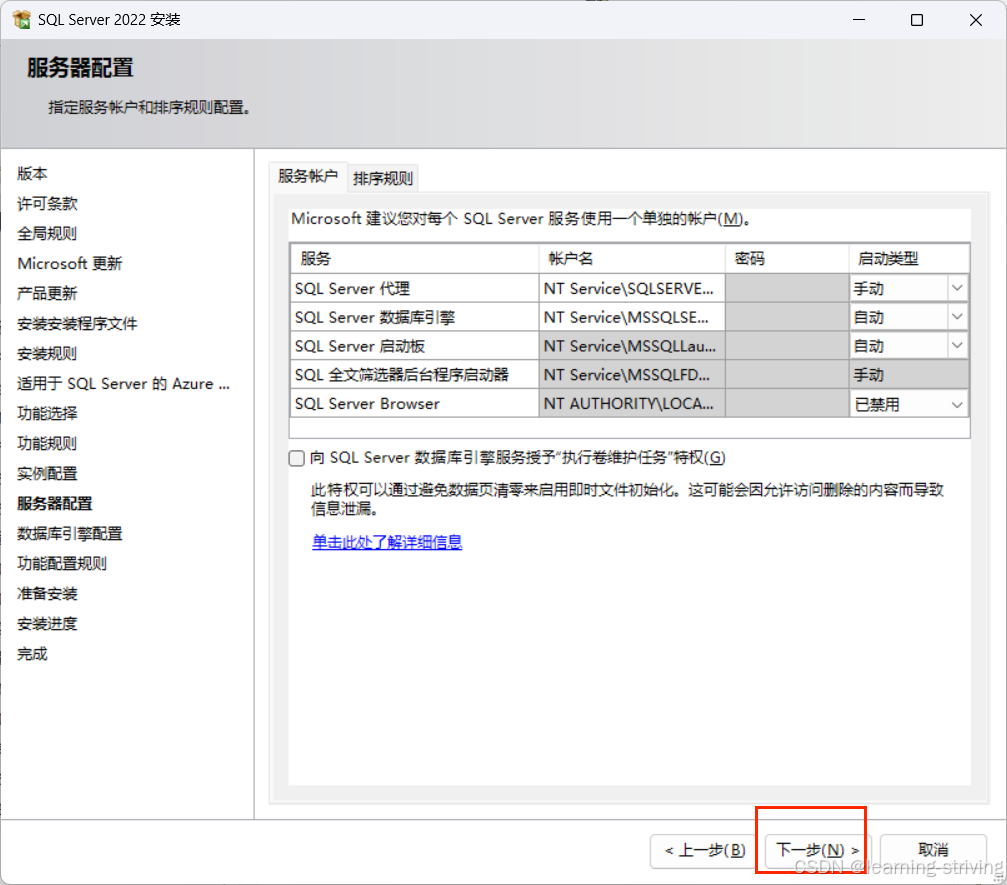This screenshot has width=1007, height=885.
Task: Click 完成 step in the sidebar
Action: coord(32,654)
